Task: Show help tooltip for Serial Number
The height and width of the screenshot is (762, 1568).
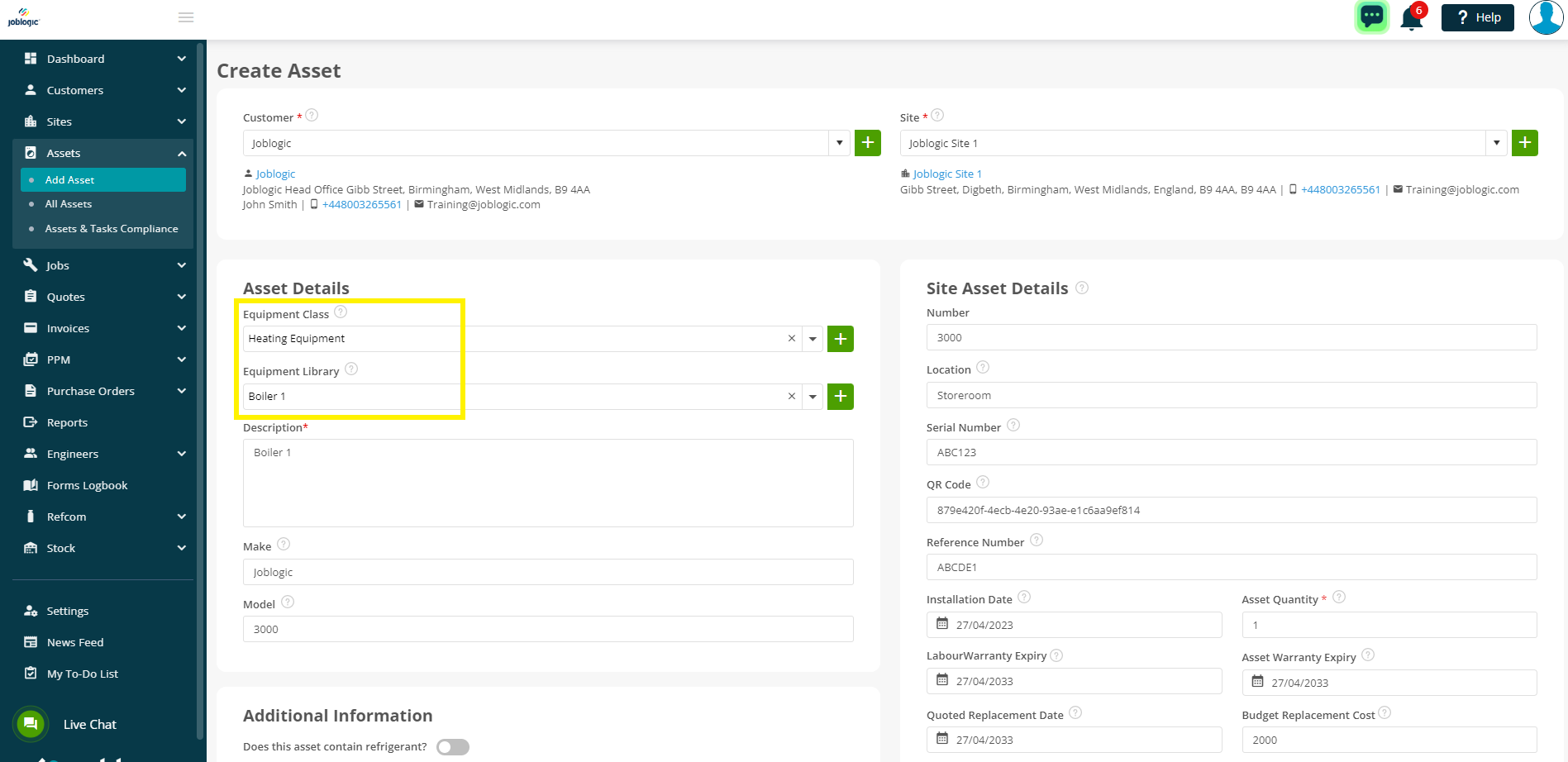Action: click(1013, 426)
